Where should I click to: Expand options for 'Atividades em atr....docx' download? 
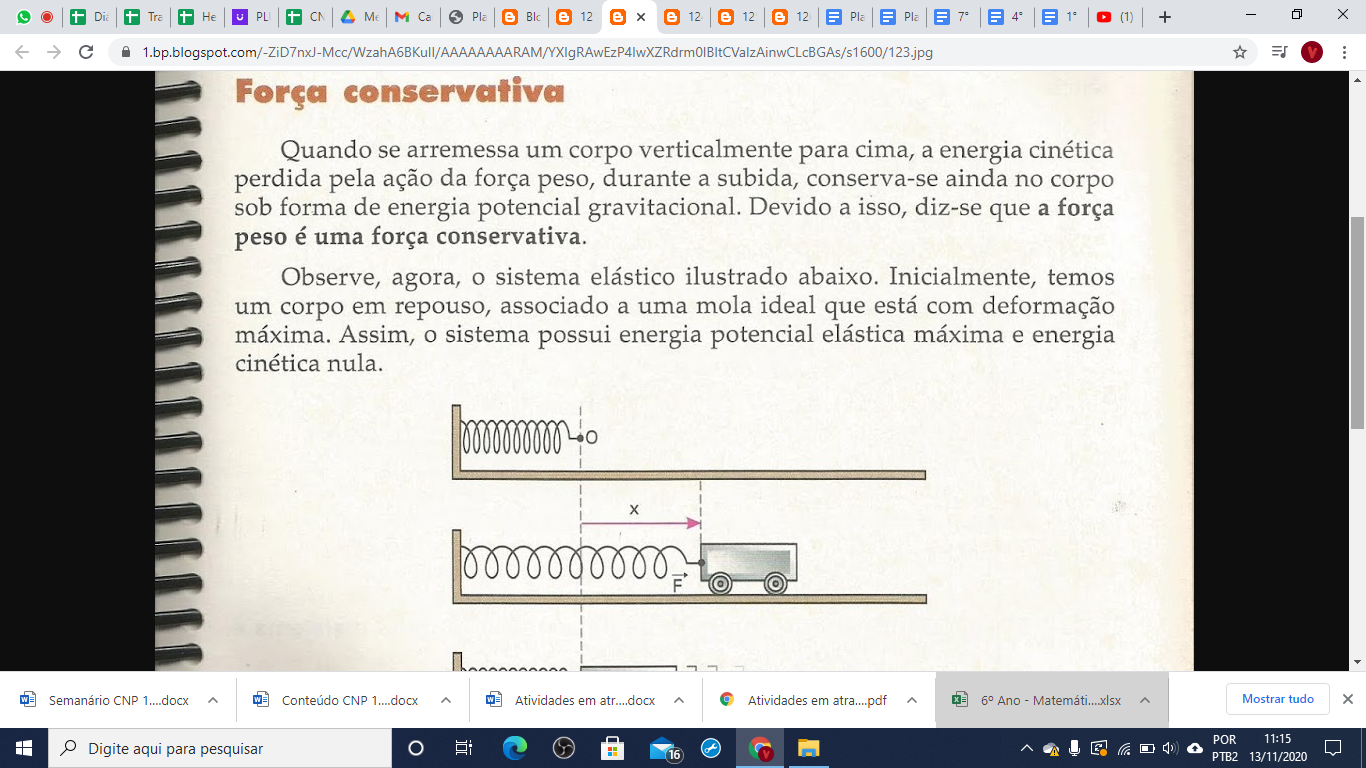(679, 700)
